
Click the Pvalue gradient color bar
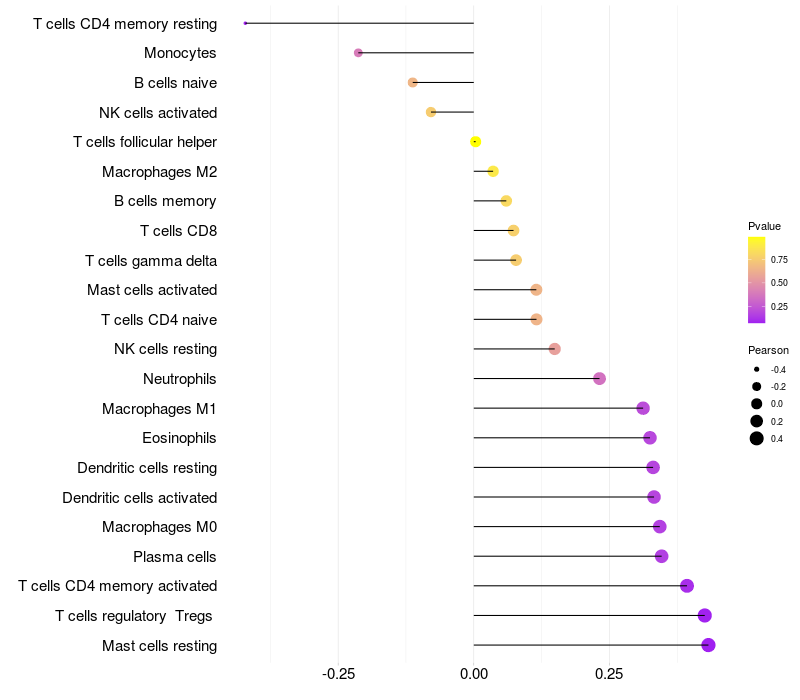click(x=757, y=280)
